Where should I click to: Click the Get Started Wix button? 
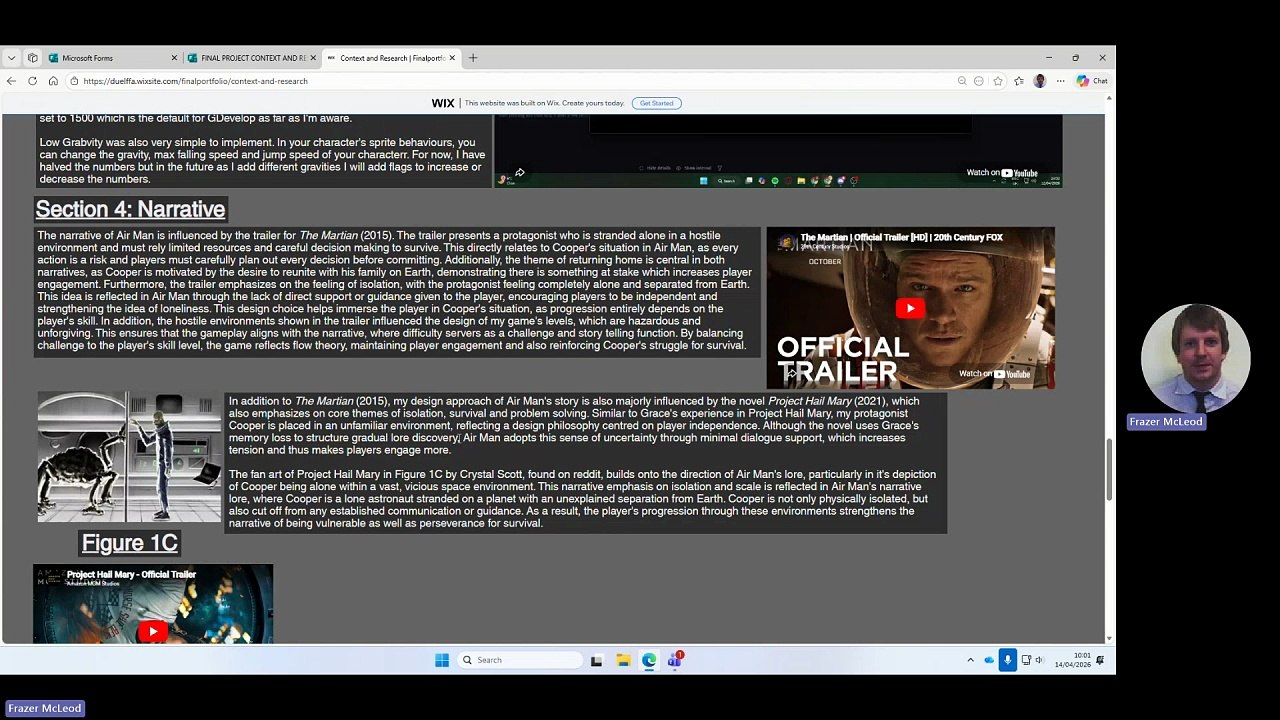[656, 103]
